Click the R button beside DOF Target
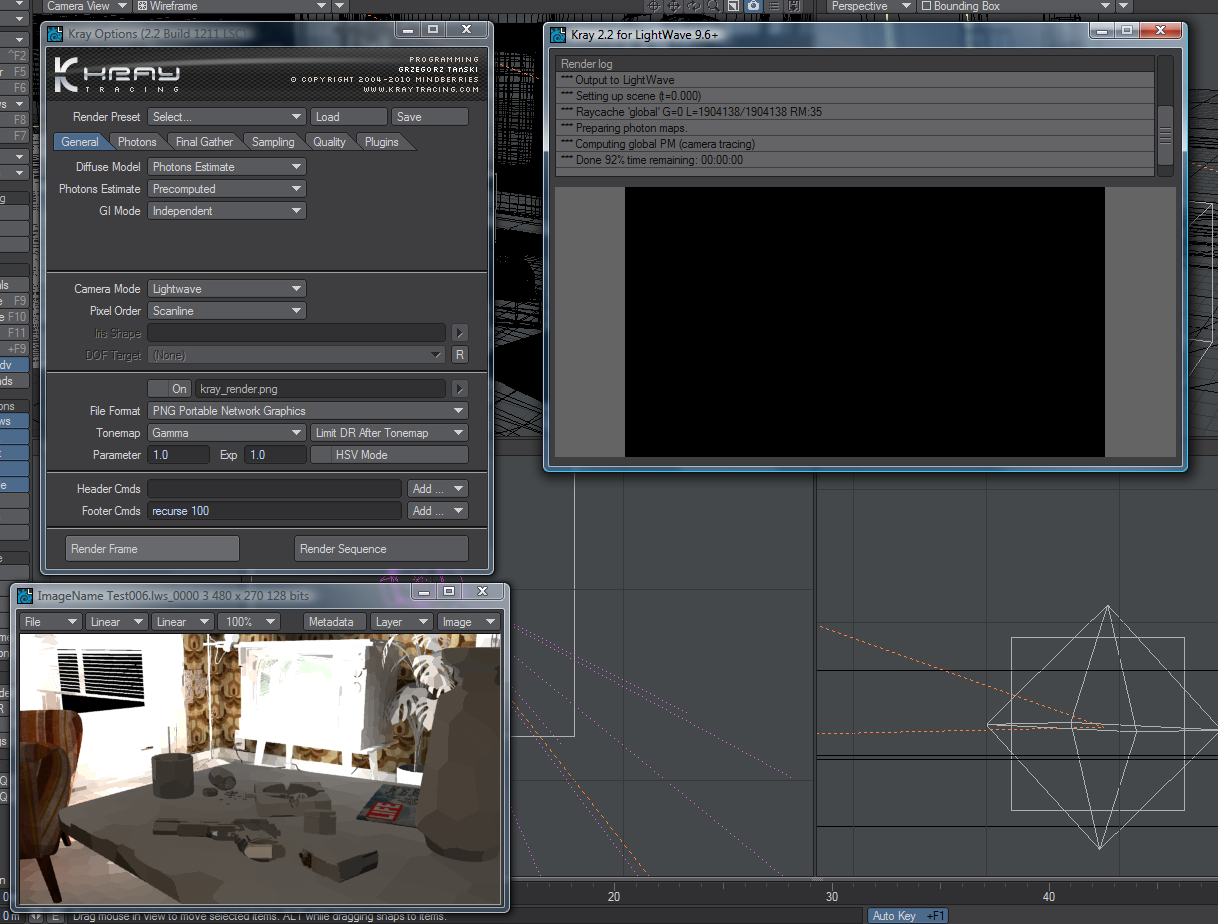 click(x=459, y=355)
